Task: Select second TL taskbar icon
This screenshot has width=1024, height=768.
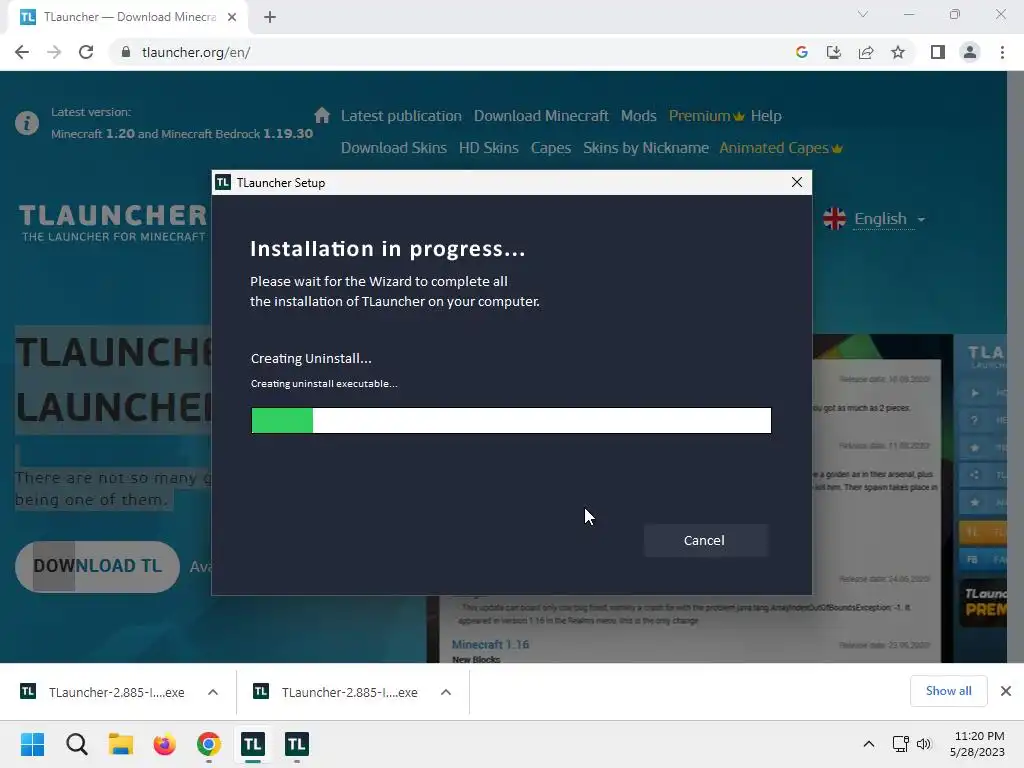Action: point(297,744)
